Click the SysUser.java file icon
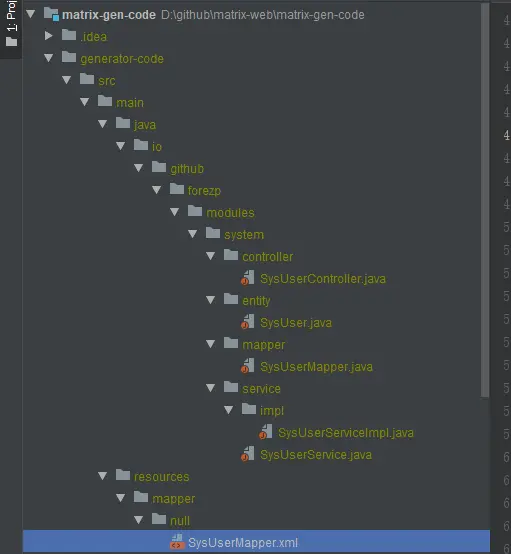The width and height of the screenshot is (511, 554). (x=248, y=322)
